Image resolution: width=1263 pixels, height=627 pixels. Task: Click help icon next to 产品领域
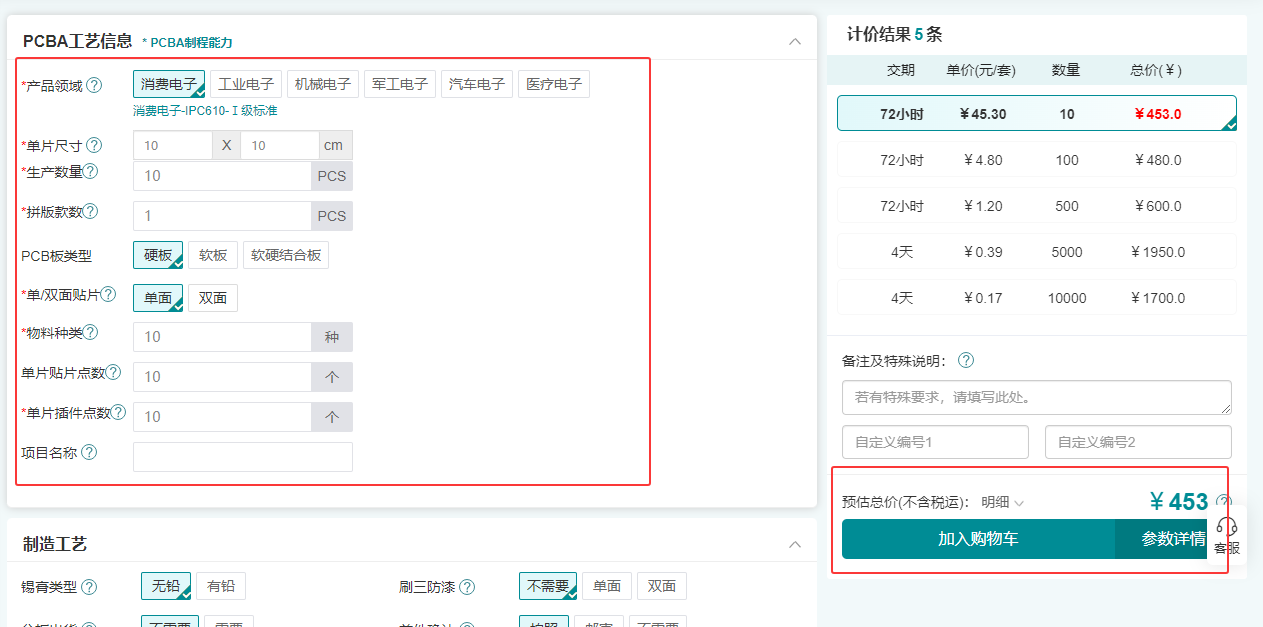coord(94,85)
